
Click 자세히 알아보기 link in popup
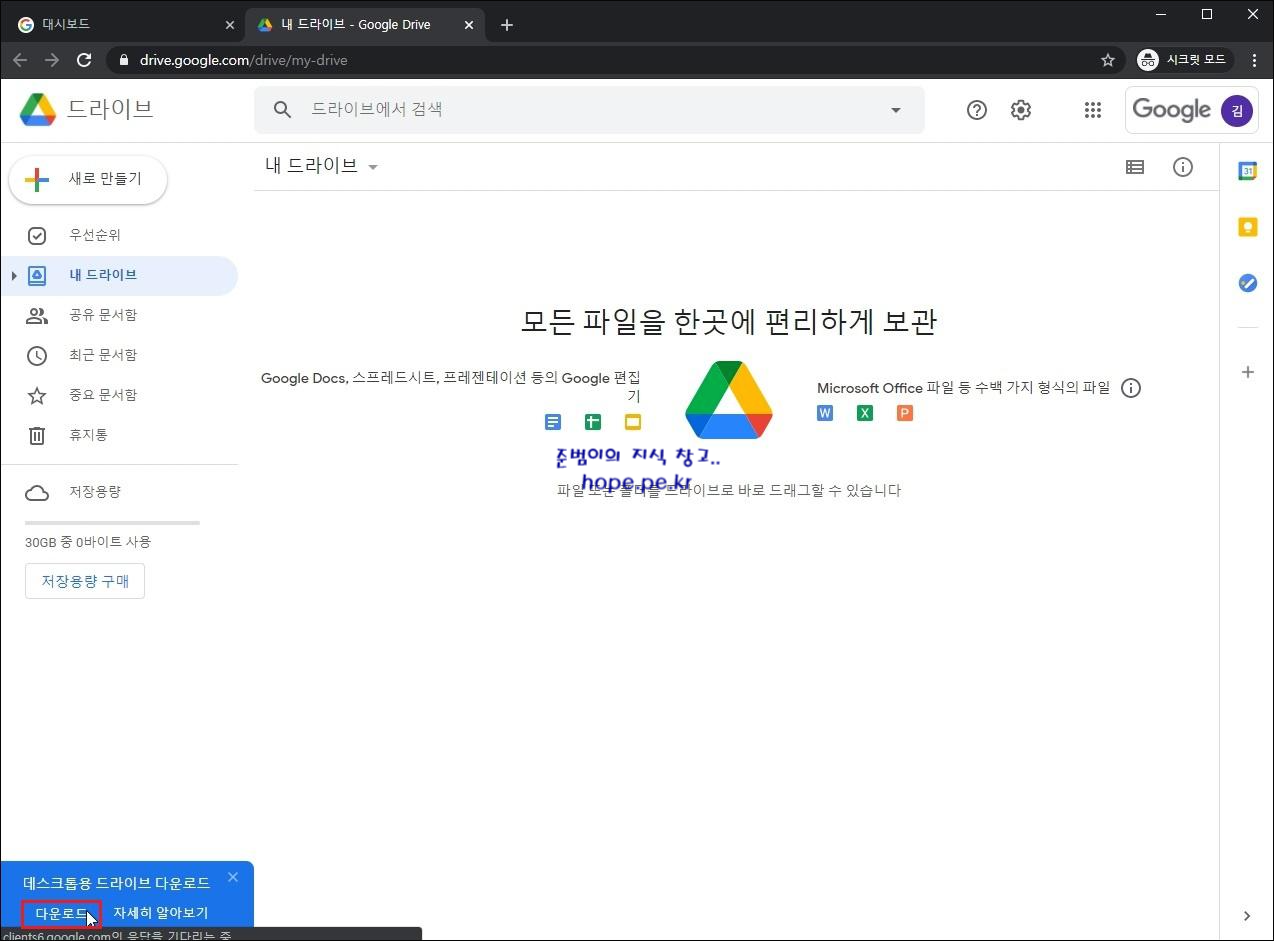point(160,913)
